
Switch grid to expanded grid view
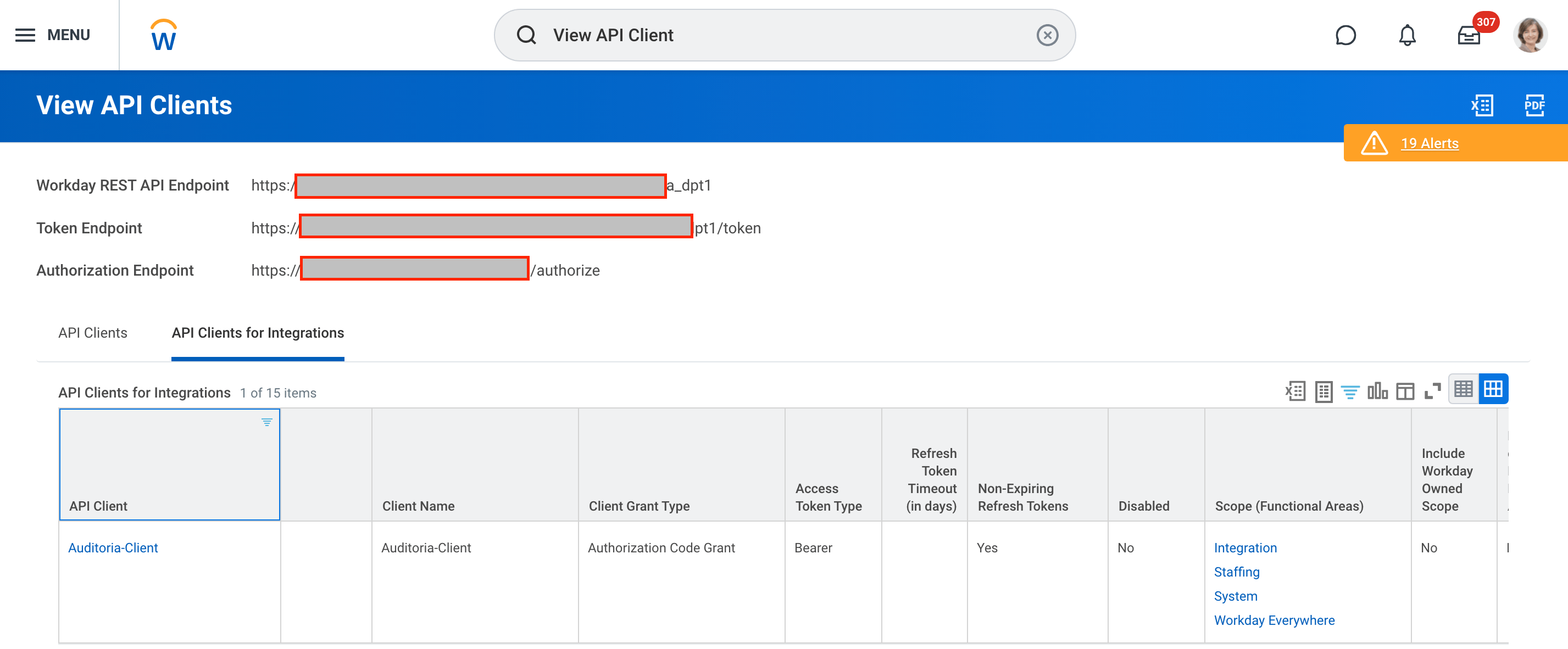(x=1494, y=388)
